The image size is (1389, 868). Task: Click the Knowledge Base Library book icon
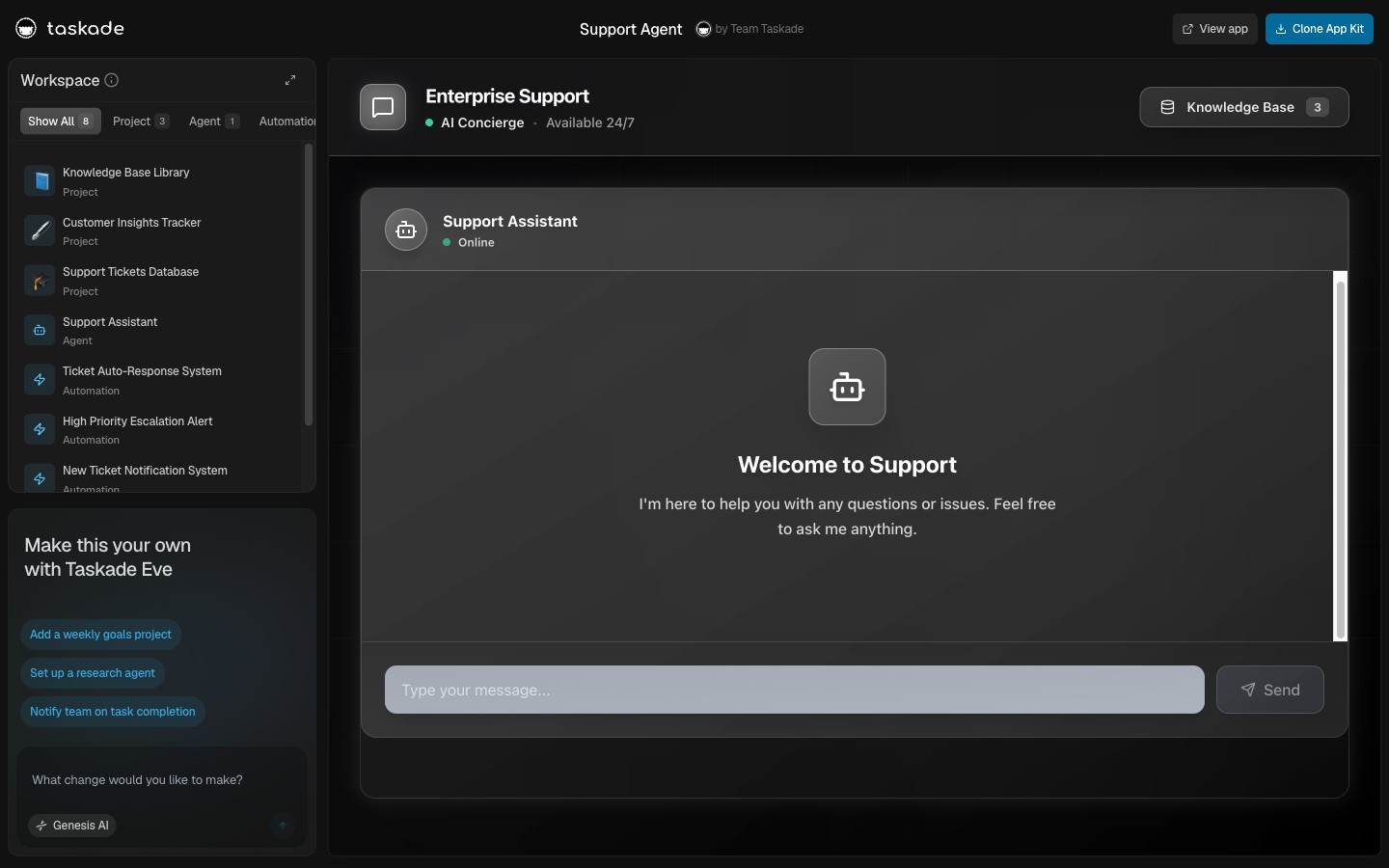pyautogui.click(x=40, y=181)
